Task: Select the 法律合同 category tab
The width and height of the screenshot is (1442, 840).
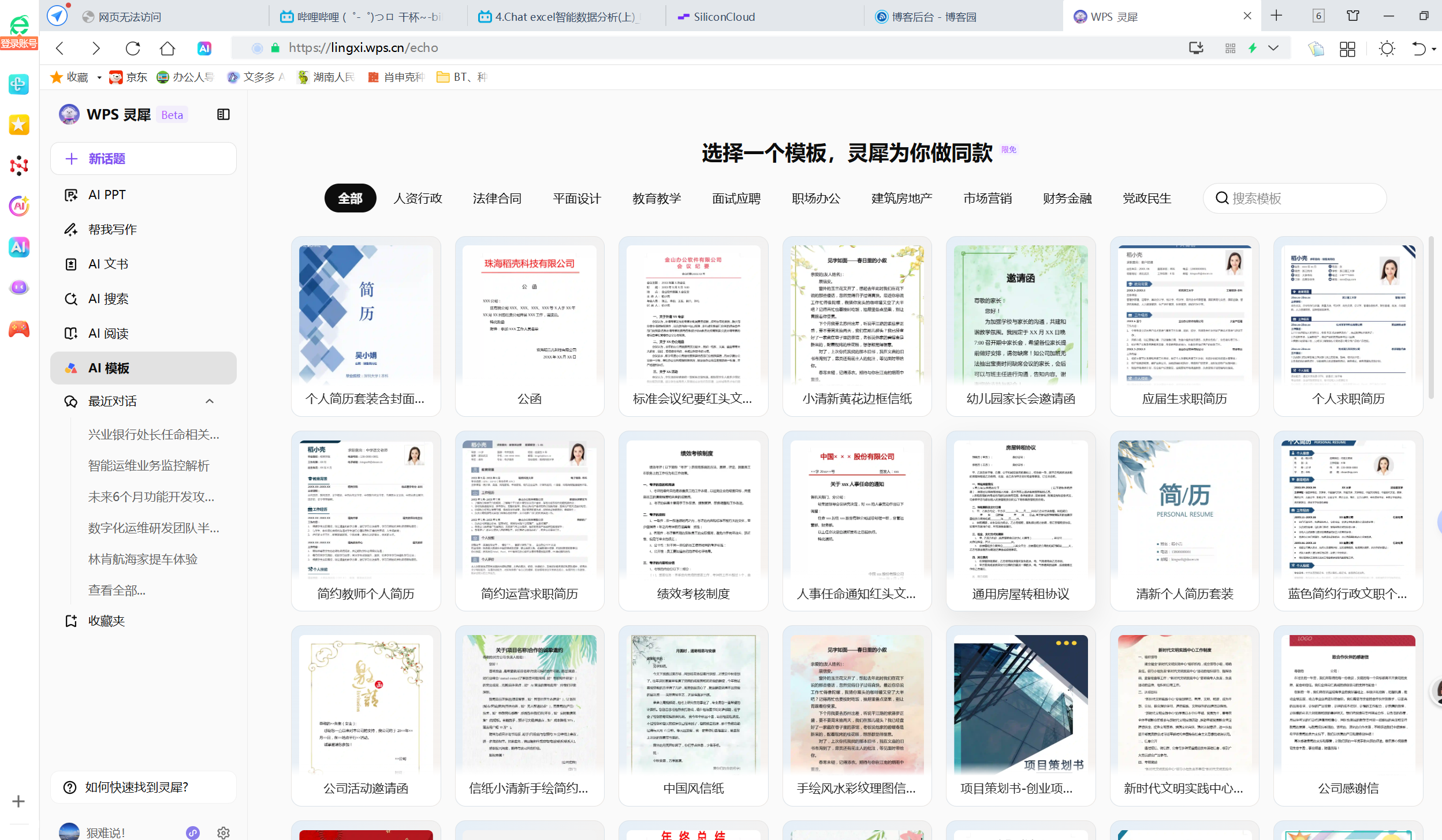Action: coord(497,198)
